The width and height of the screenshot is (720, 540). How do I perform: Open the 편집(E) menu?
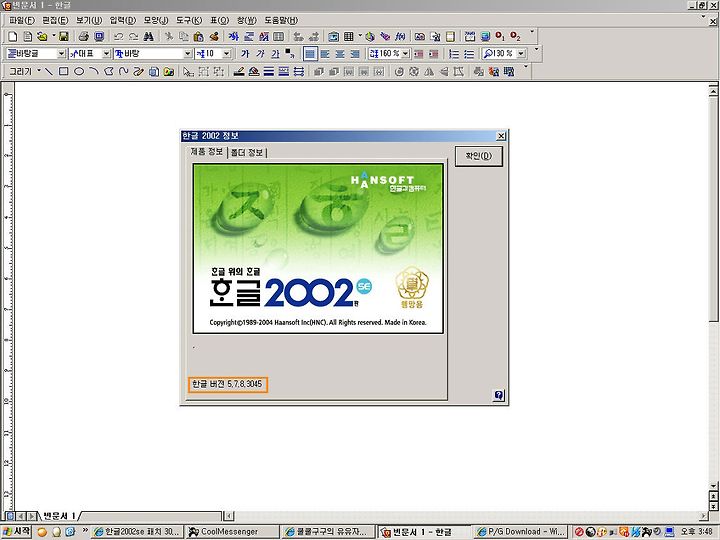55,20
